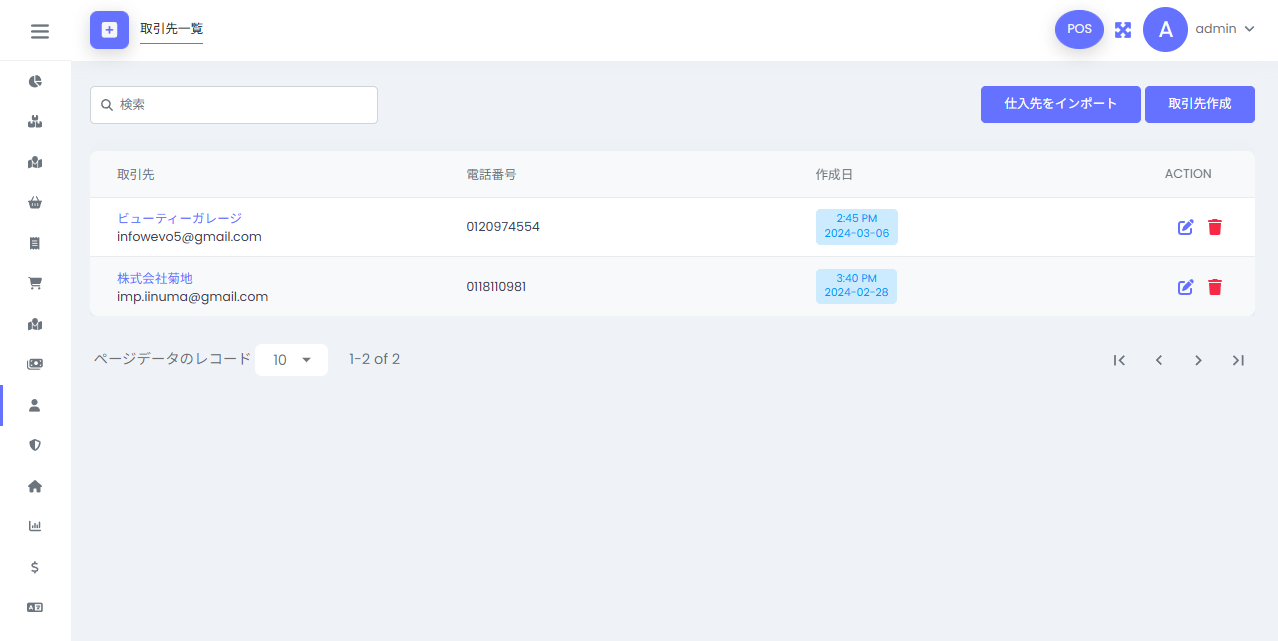The width and height of the screenshot is (1278, 641).
Task: Click the receipt icon in sidebar
Action: 35,243
